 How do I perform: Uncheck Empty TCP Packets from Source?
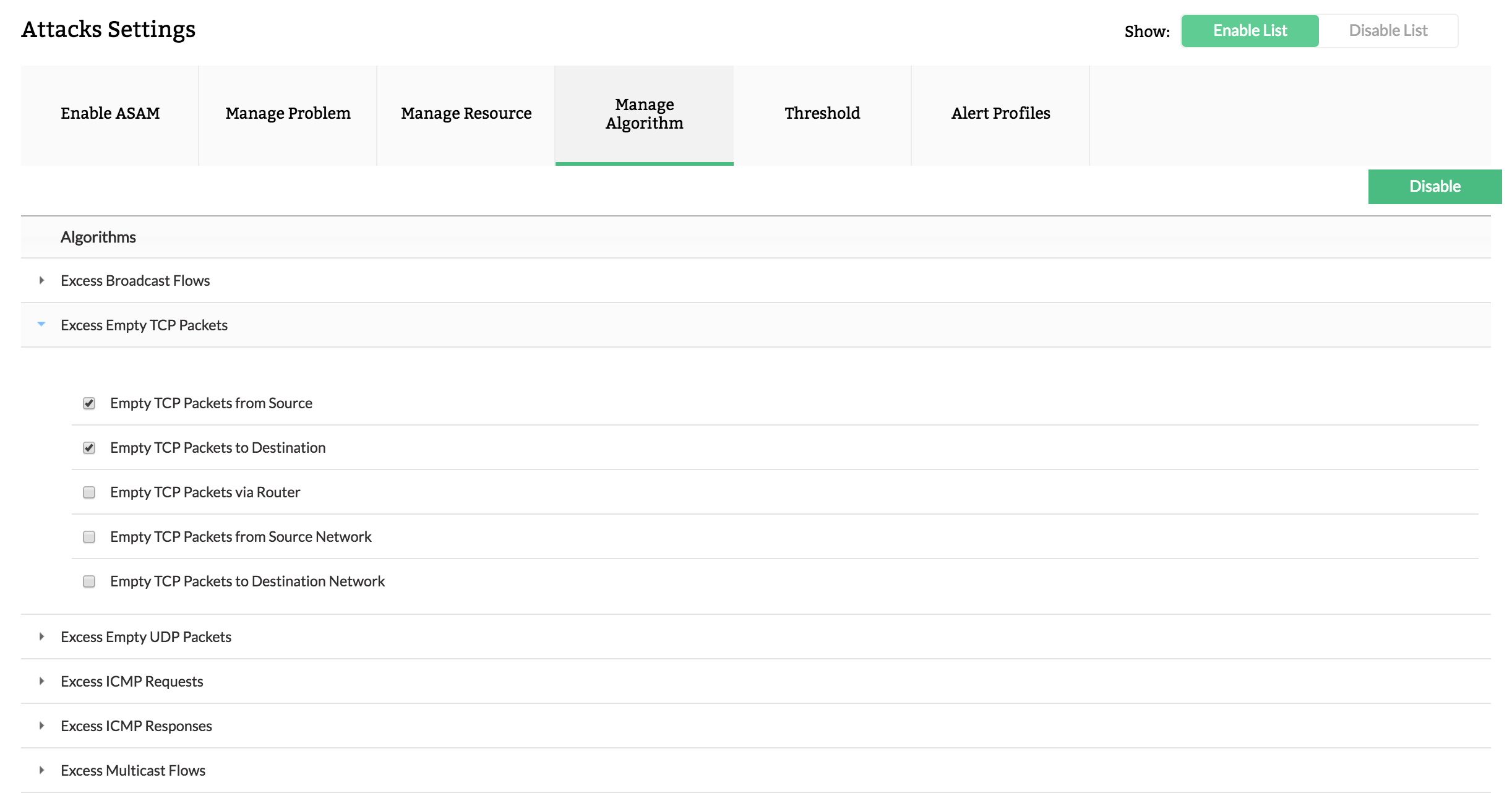[x=89, y=403]
